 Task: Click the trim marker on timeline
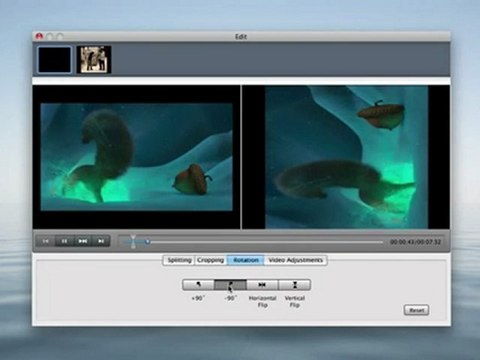(133, 242)
